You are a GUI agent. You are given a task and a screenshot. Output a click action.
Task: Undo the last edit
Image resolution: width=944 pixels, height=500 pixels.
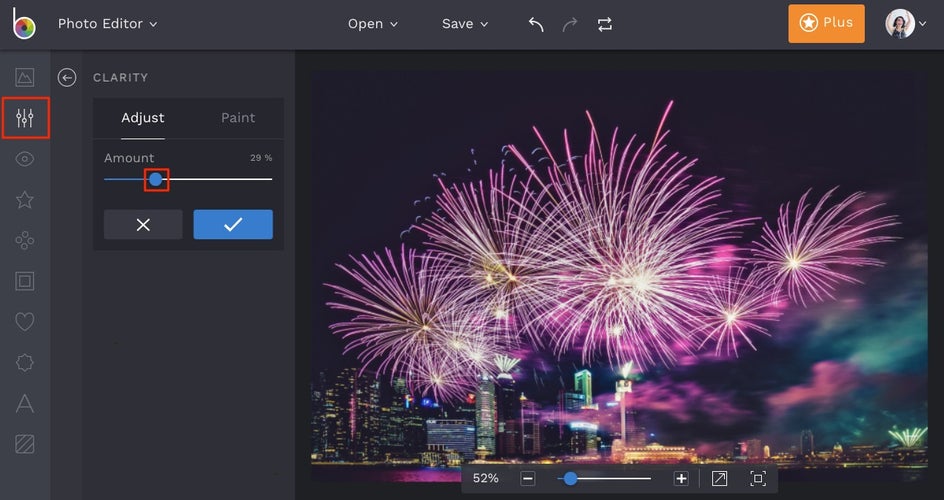coord(536,24)
